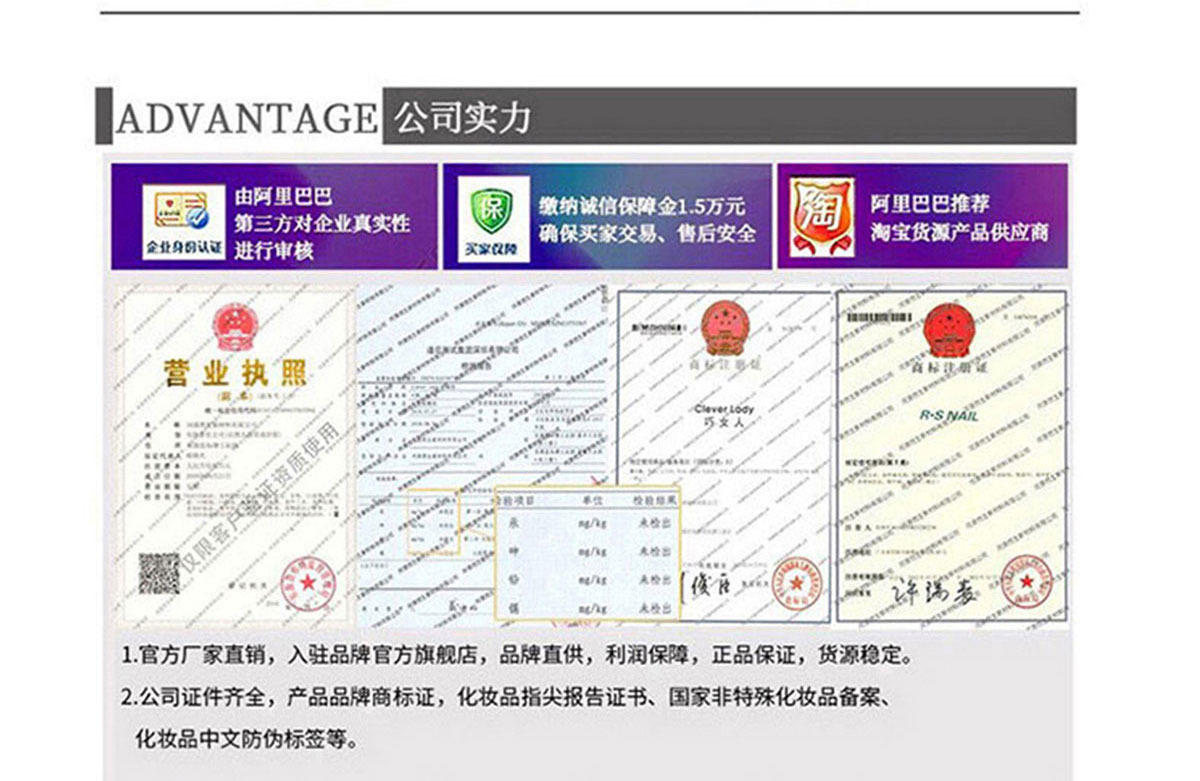Click the 第三方对企业真实性 text line

coord(323,224)
